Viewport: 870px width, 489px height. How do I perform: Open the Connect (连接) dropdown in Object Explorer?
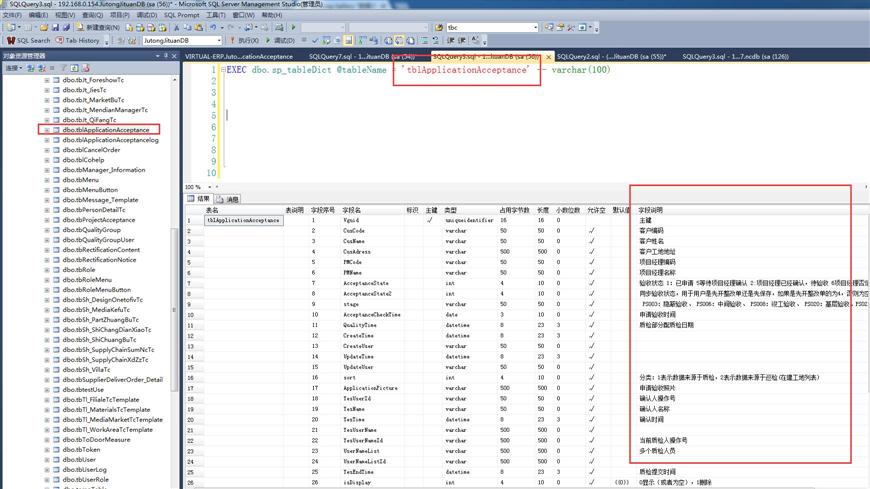pyautogui.click(x=13, y=68)
